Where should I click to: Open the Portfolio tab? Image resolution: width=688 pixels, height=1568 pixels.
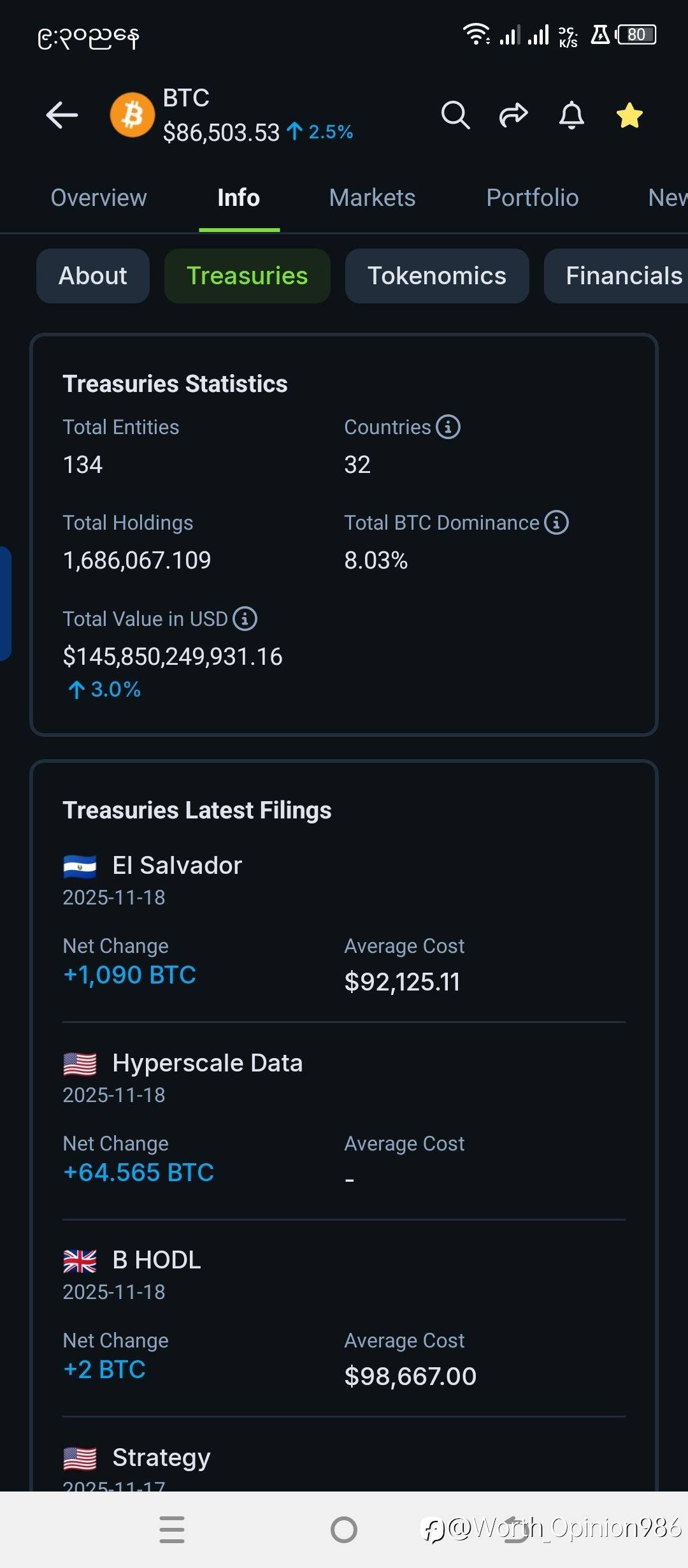tap(532, 198)
